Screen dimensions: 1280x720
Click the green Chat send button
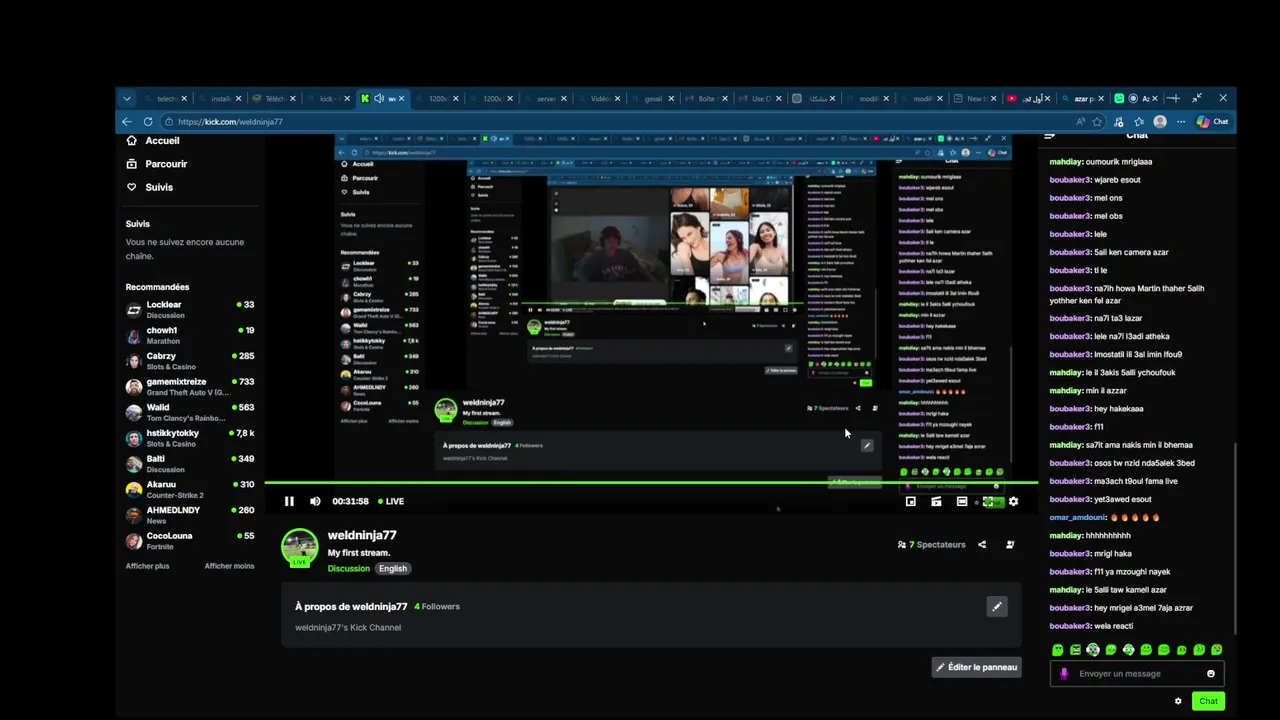click(x=1208, y=701)
